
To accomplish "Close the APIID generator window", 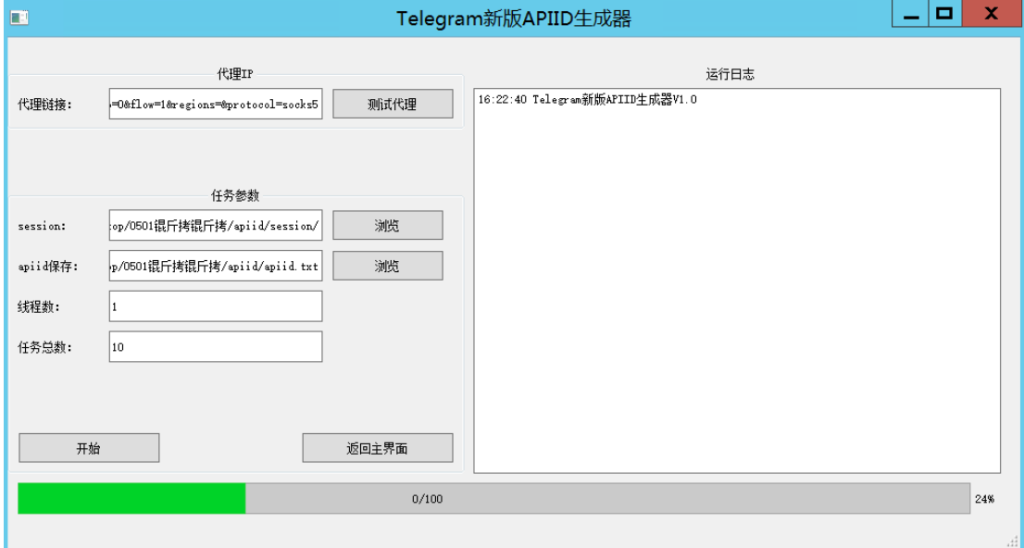I will pyautogui.click(x=991, y=14).
